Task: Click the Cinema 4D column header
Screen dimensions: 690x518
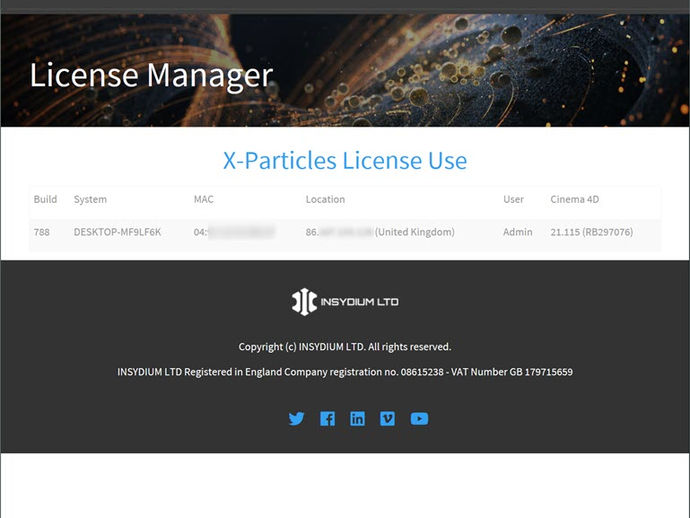Action: coord(575,199)
